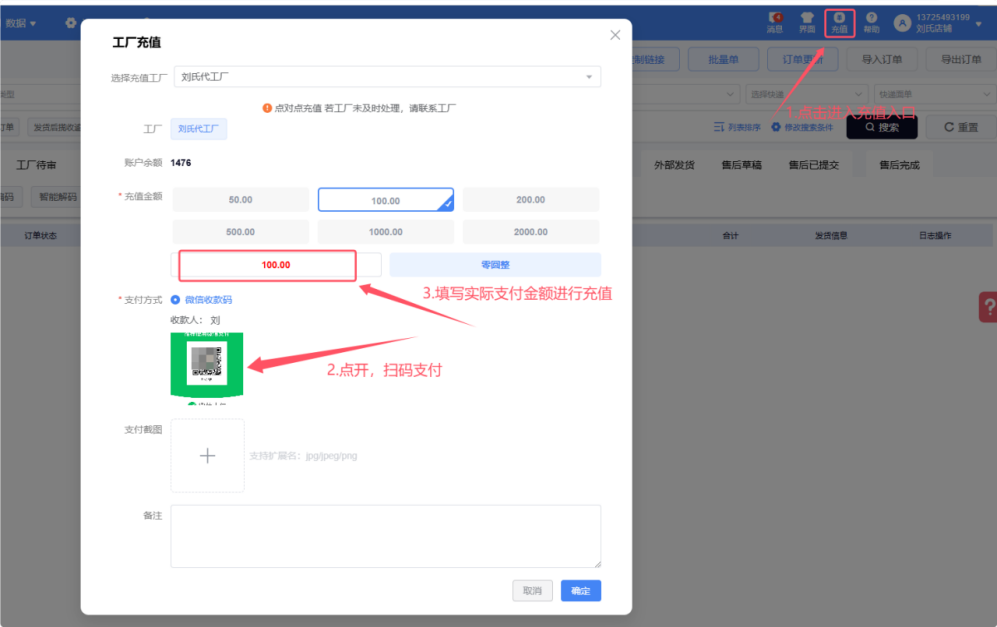The image size is (997, 627).
Task: Choose the 200.00 recharge amount
Action: pyautogui.click(x=530, y=200)
